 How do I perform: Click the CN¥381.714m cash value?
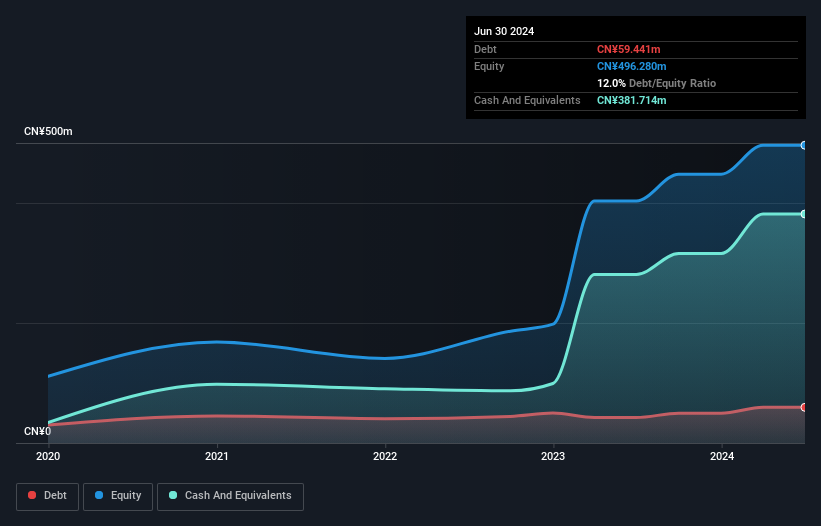click(631, 100)
